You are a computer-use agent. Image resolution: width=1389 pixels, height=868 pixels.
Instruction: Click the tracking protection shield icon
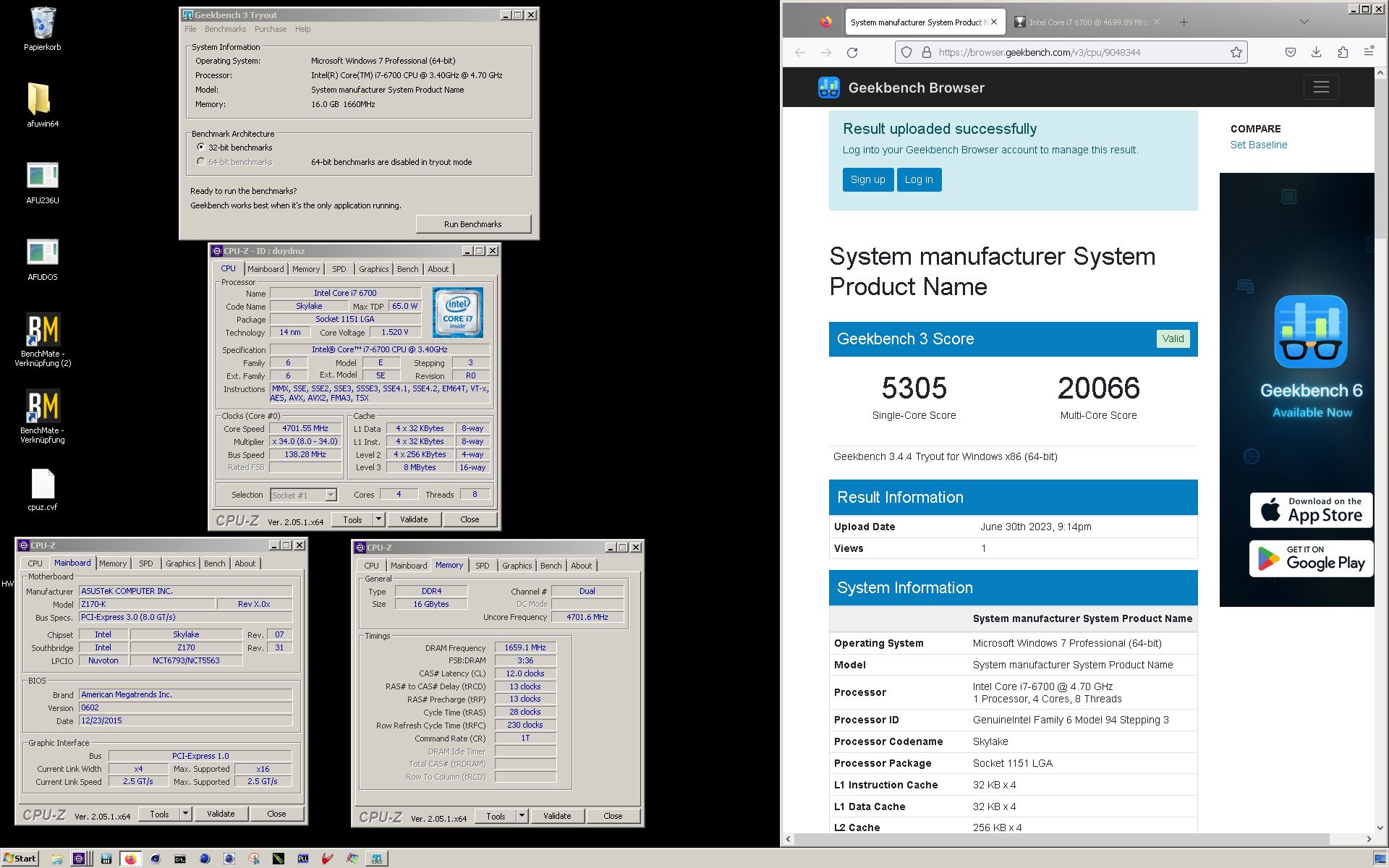[x=906, y=52]
